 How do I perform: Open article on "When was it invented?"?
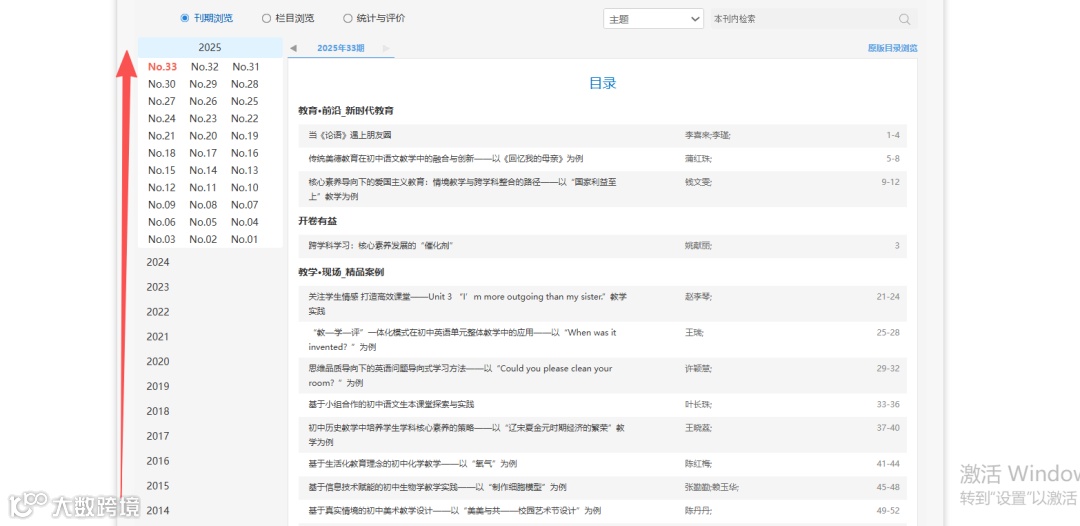[463, 339]
